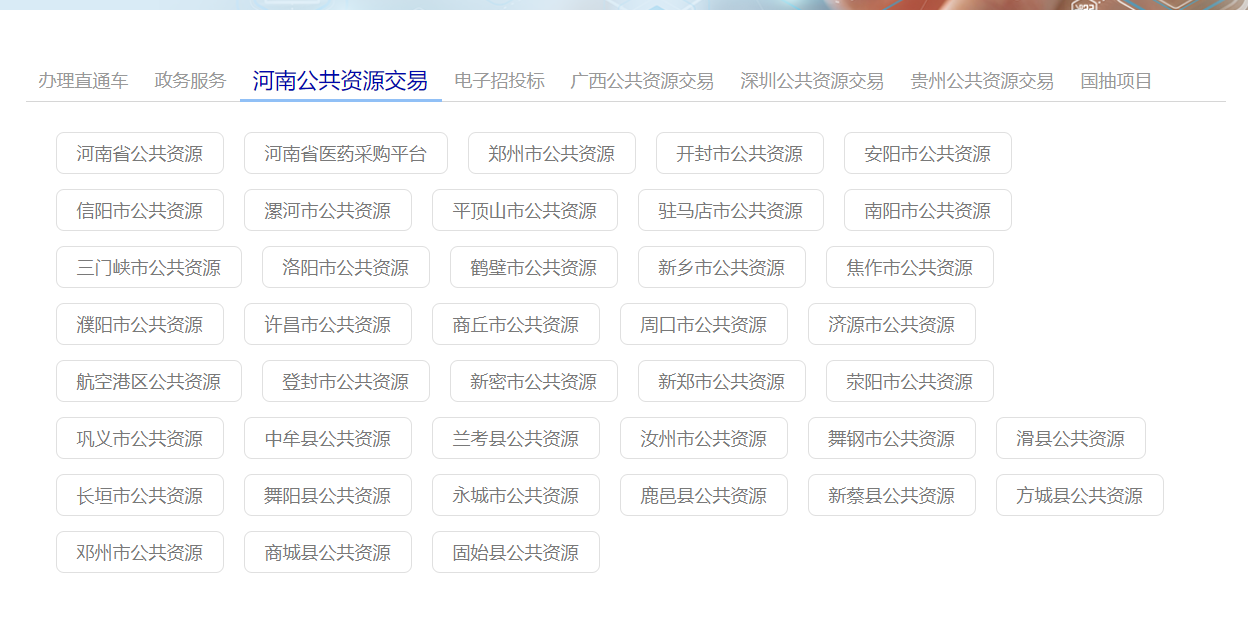Select 航空港区公共资源 button
Viewport: 1248px width, 622px height.
149,382
